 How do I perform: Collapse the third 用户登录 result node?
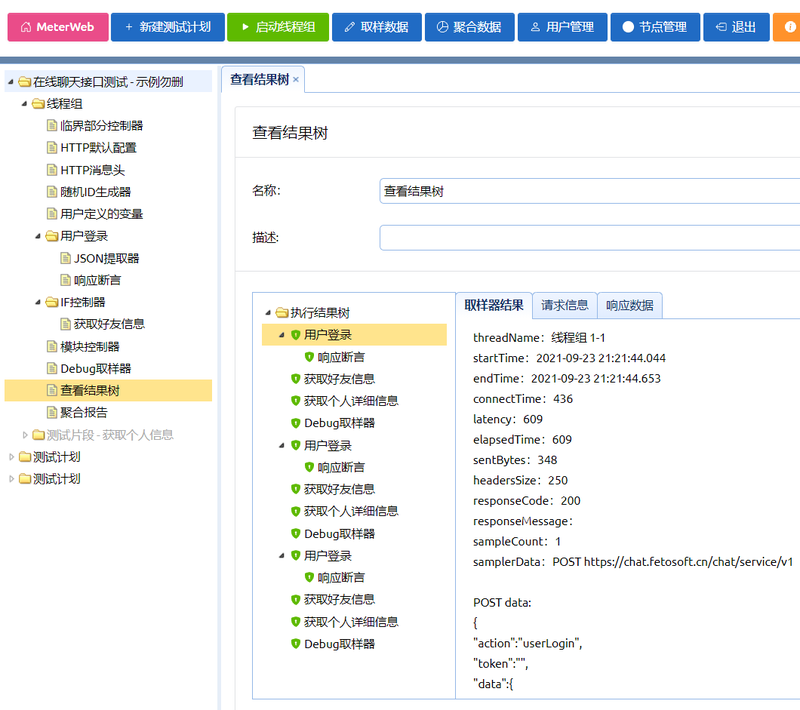[282, 556]
